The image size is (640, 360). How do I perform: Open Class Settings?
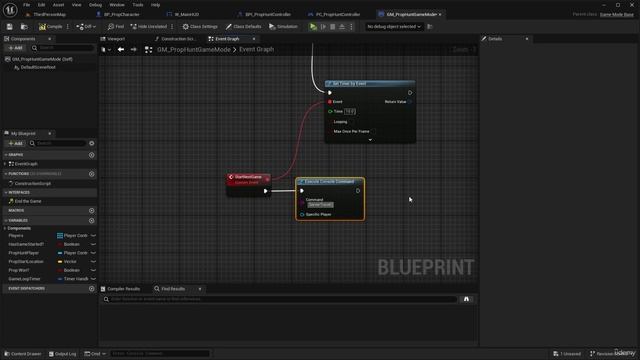[200, 27]
